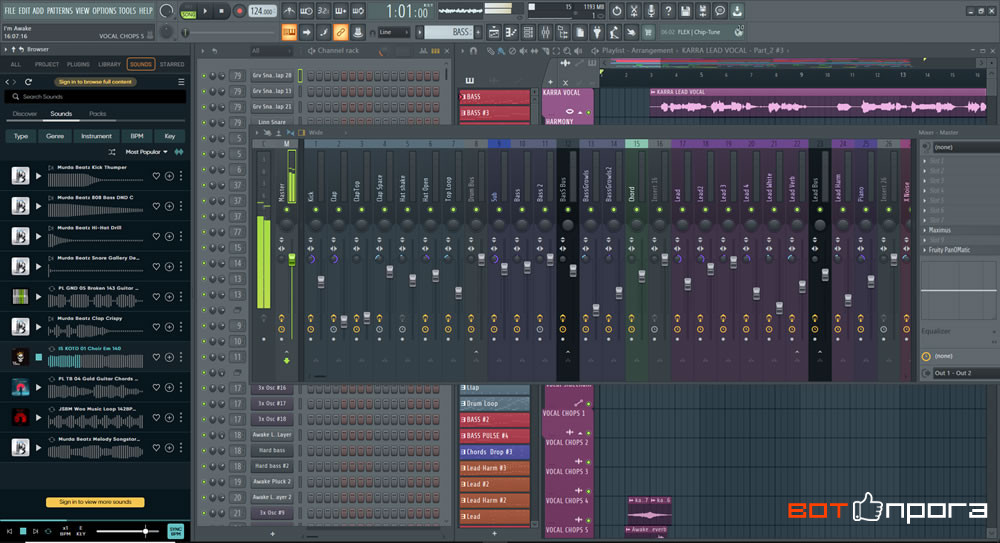Stop playback with the stop button
The height and width of the screenshot is (543, 1000).
pos(221,11)
